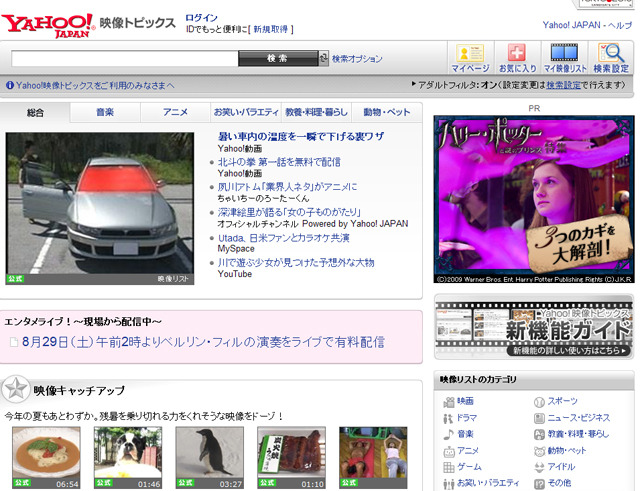Click the その他 category icon
The height and width of the screenshot is (491, 640).
pos(539,484)
